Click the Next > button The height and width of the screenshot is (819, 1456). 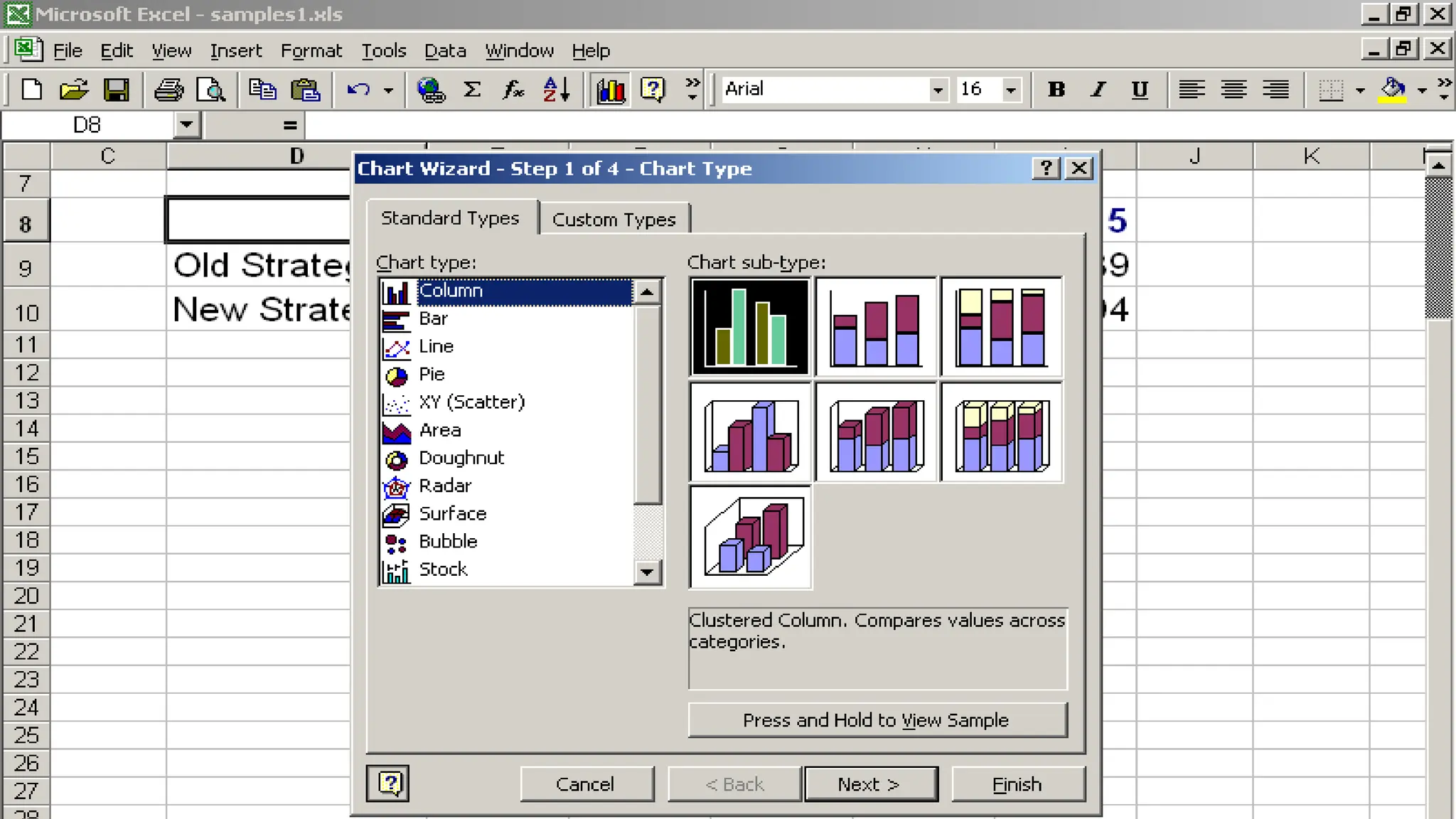coord(870,783)
